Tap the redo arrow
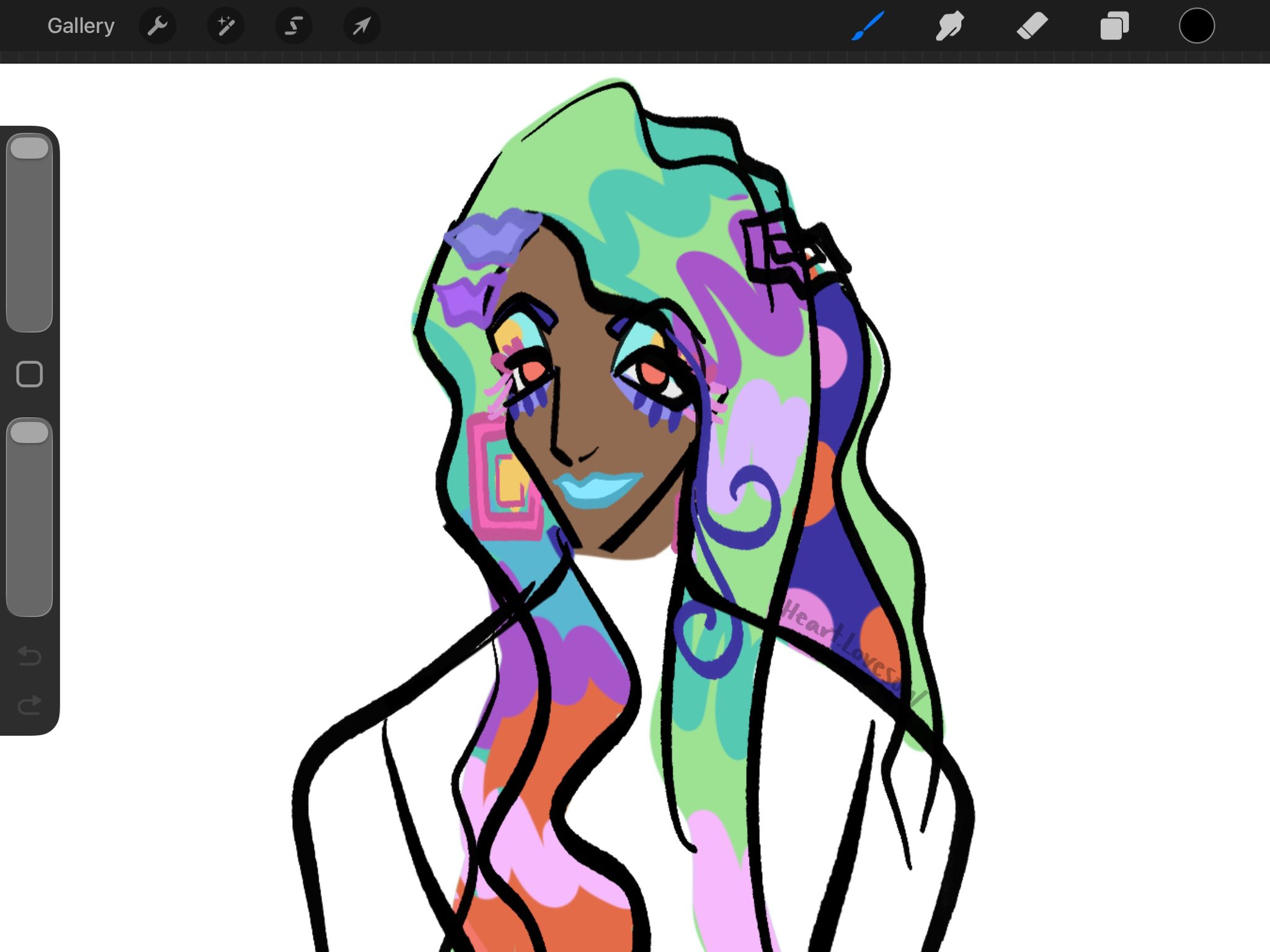1270x952 pixels. click(x=29, y=705)
